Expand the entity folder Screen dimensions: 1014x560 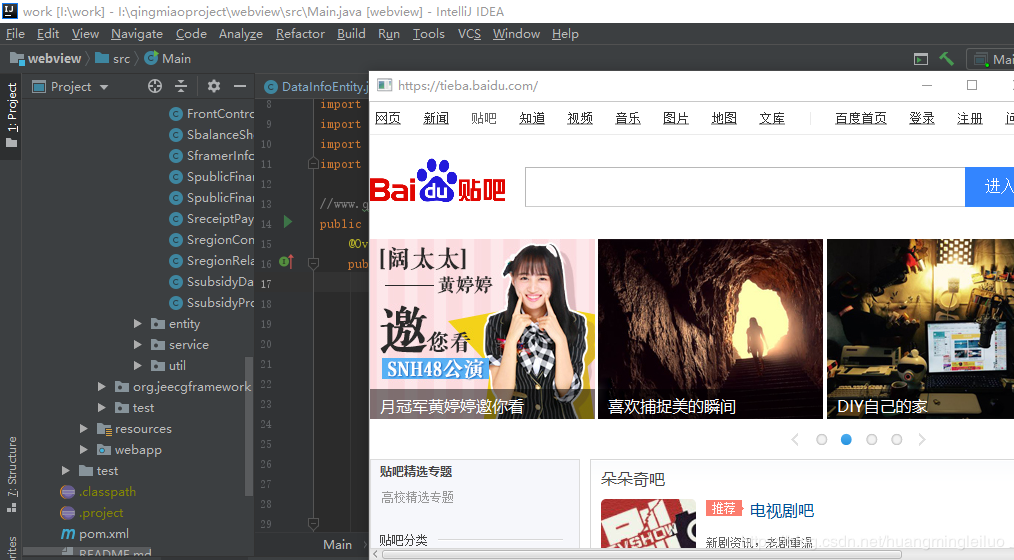(x=137, y=323)
